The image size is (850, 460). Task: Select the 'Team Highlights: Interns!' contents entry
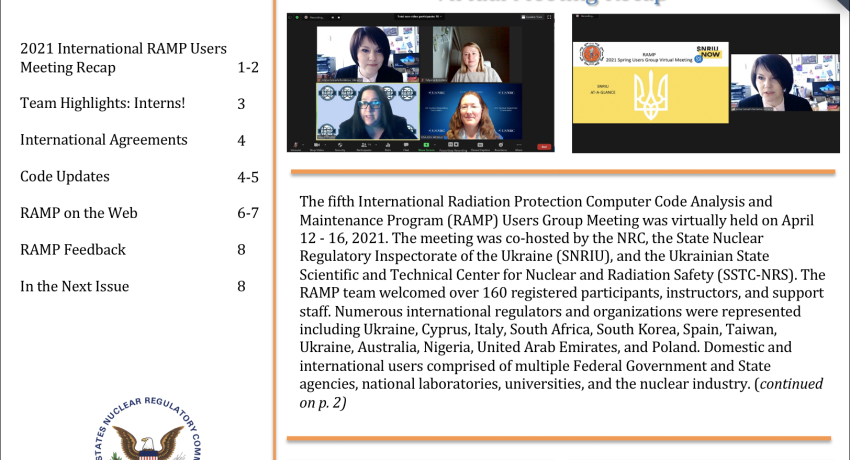[102, 103]
